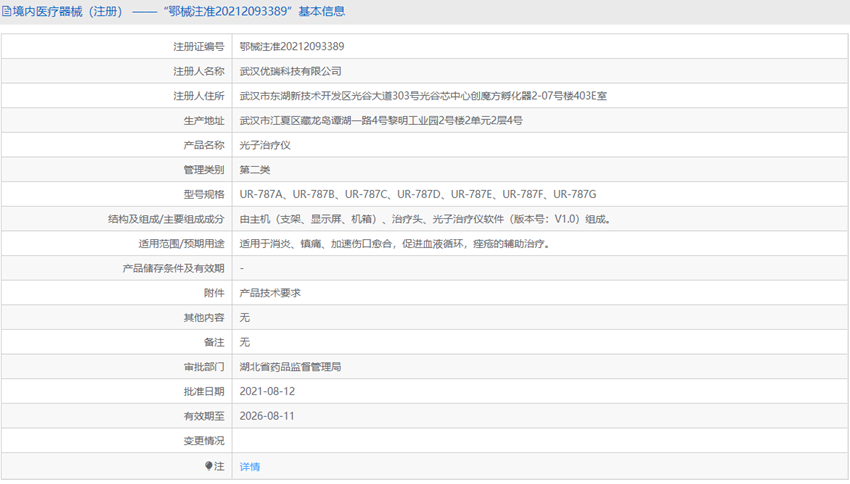This screenshot has height=484, width=850.
Task: Click the 产品储存条件及有效期 label
Action: [x=173, y=268]
